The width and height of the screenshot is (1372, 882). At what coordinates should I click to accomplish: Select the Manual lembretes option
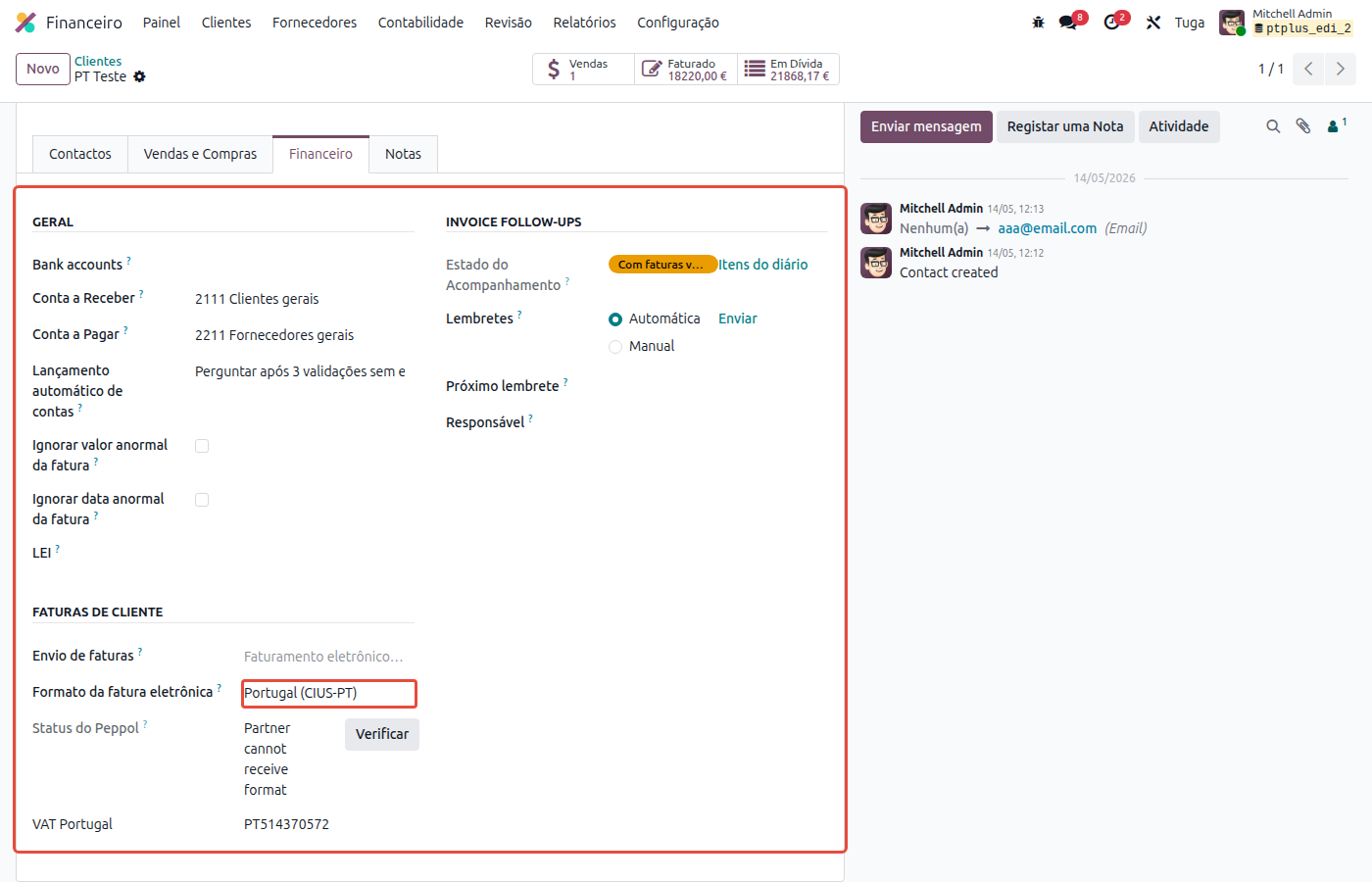pyautogui.click(x=615, y=347)
